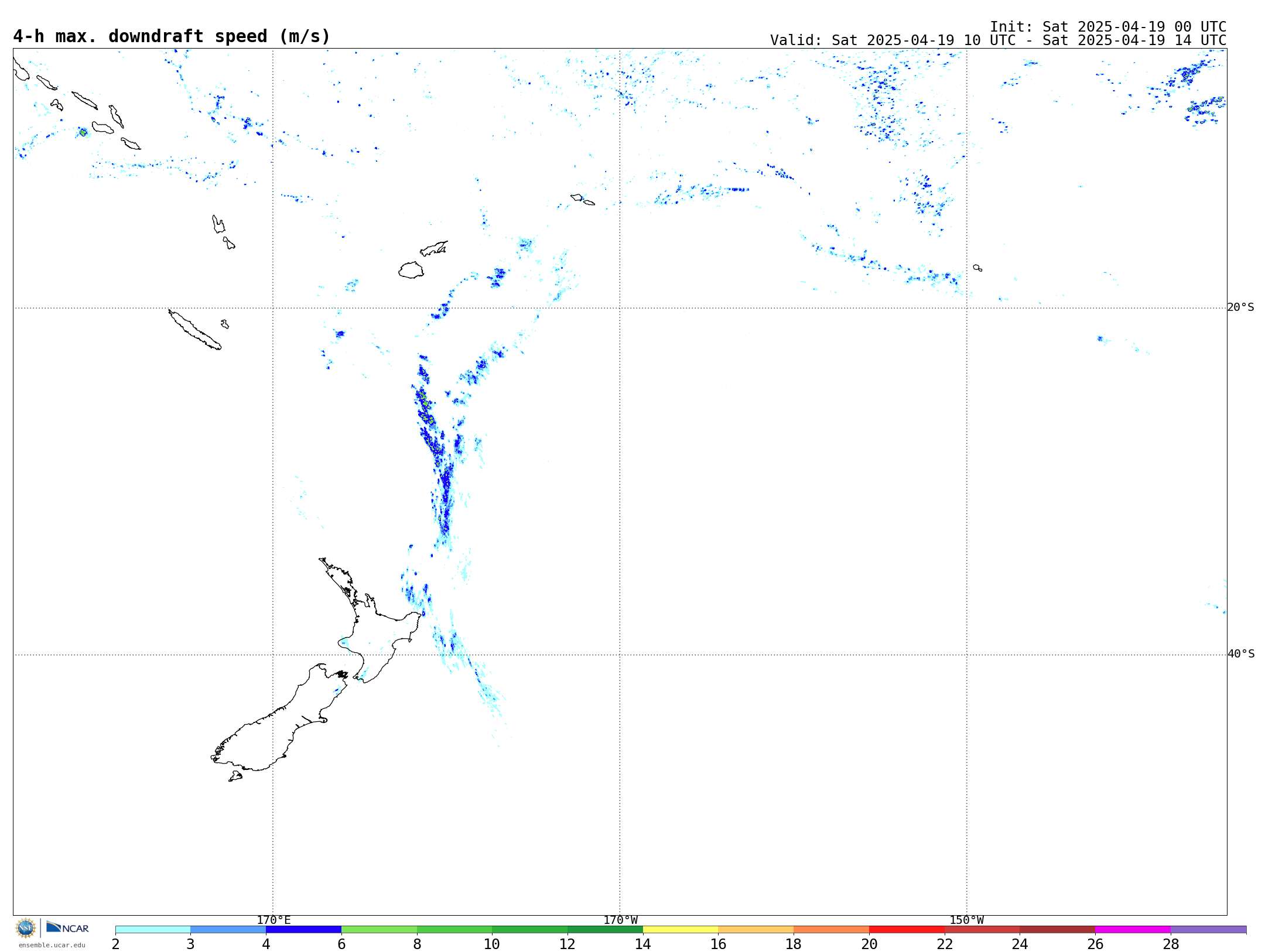Select the '4-h max. downdraft speed (m/s)' title
The height and width of the screenshot is (952, 1265).
172,36
